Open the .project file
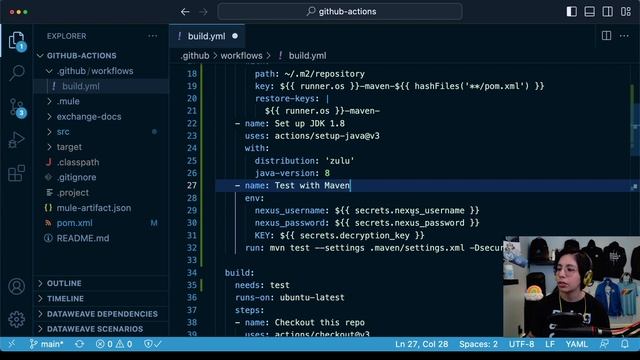 point(100,193)
